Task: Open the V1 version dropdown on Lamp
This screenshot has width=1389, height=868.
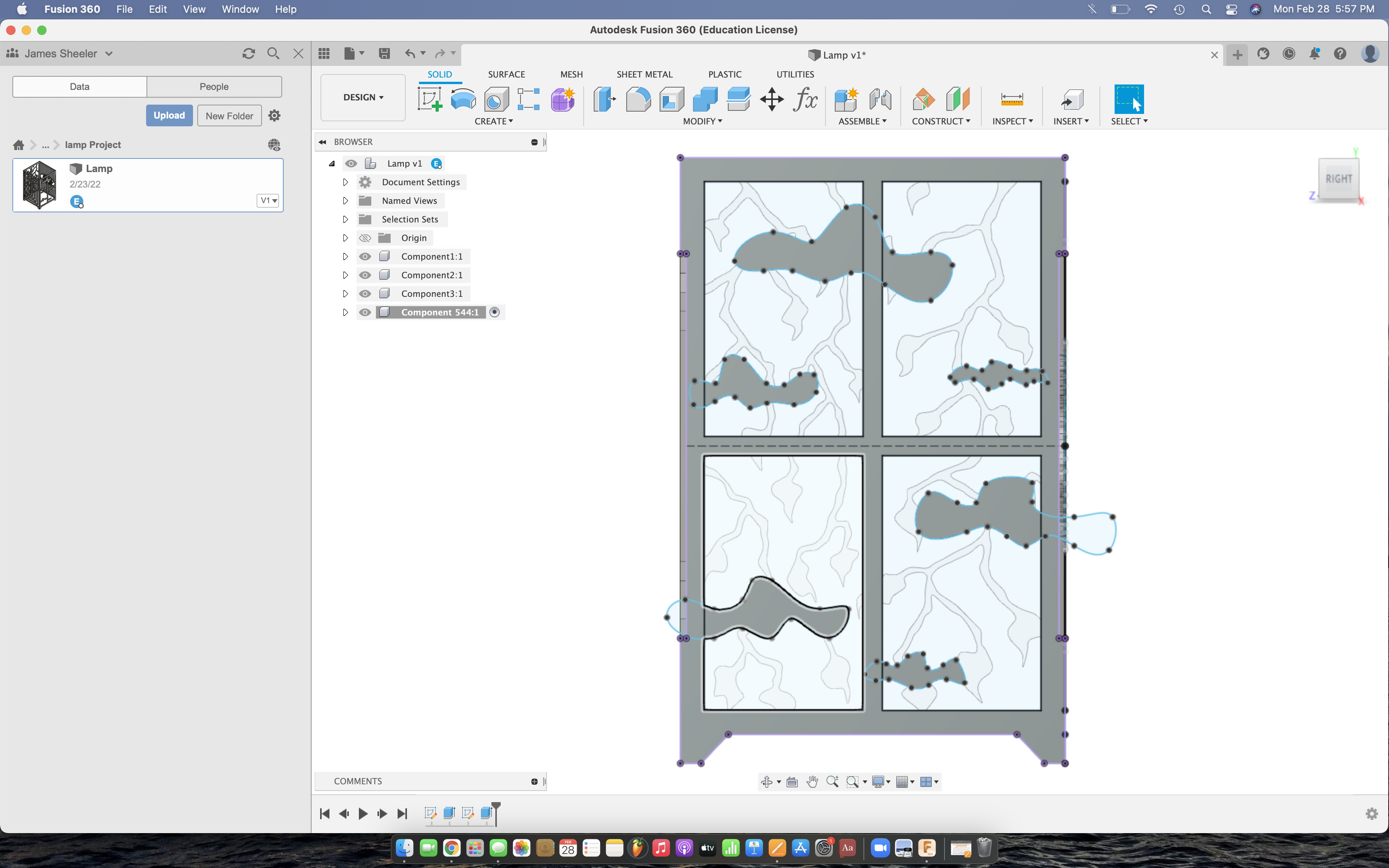Action: click(x=267, y=200)
